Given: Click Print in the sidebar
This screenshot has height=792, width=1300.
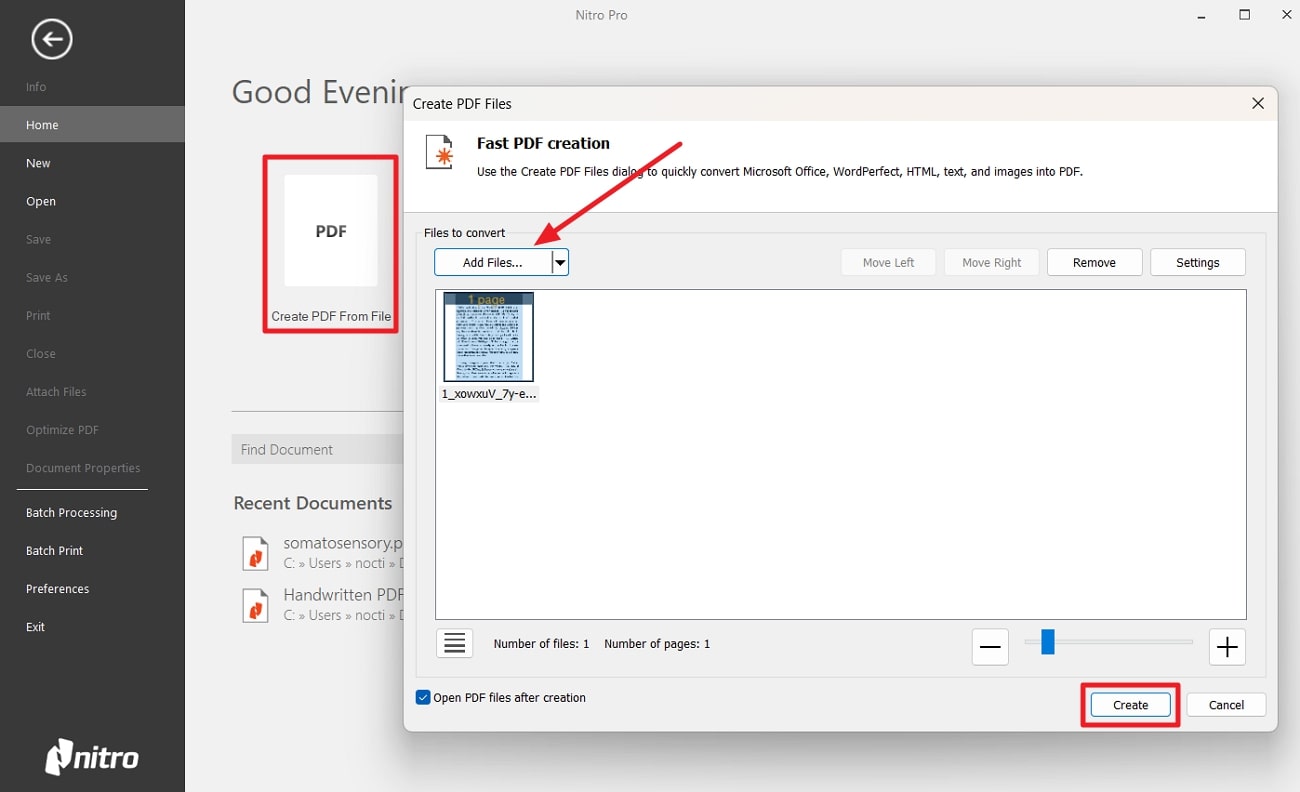Looking at the screenshot, I should click(x=38, y=315).
